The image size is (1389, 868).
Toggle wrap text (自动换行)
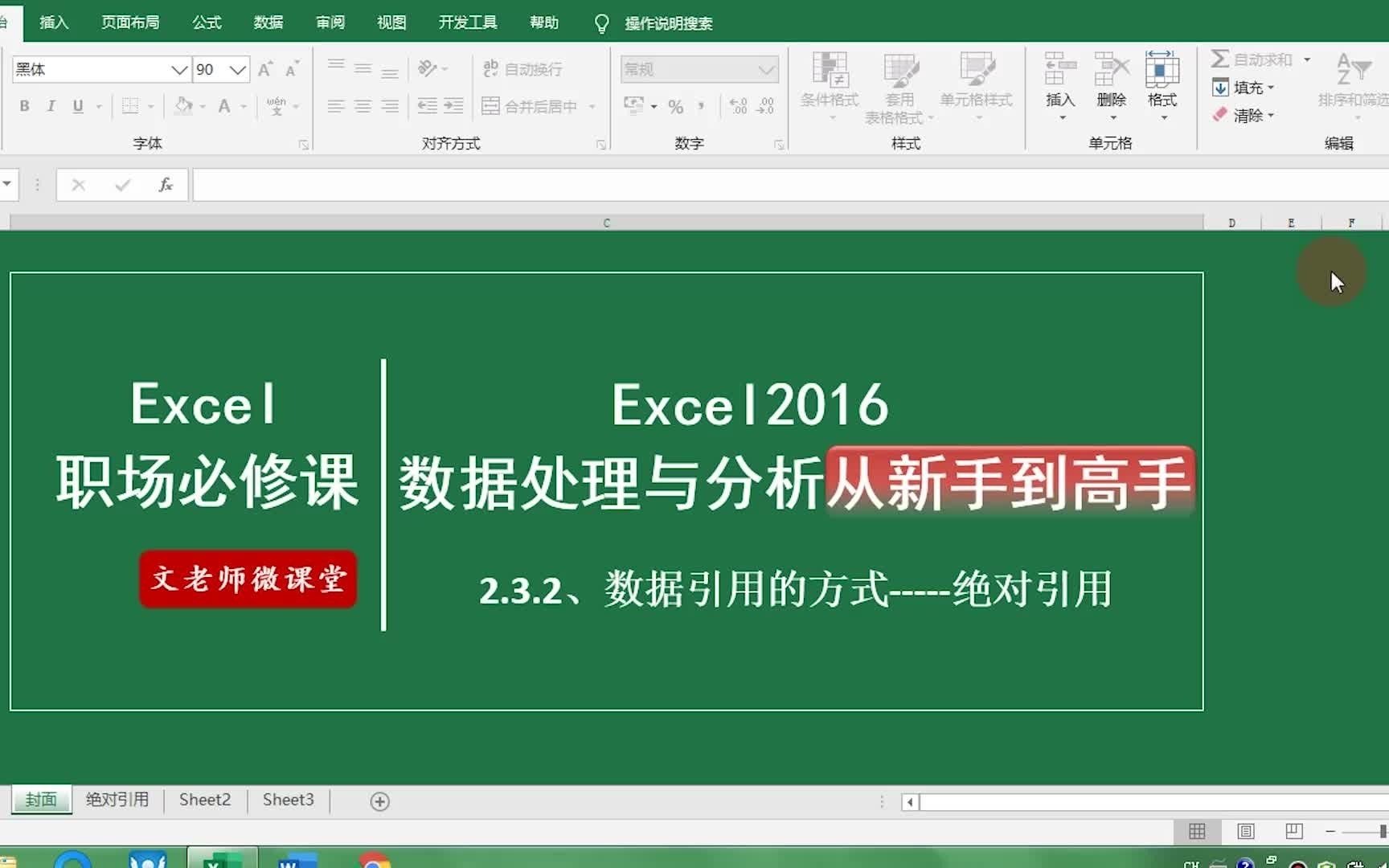[522, 69]
